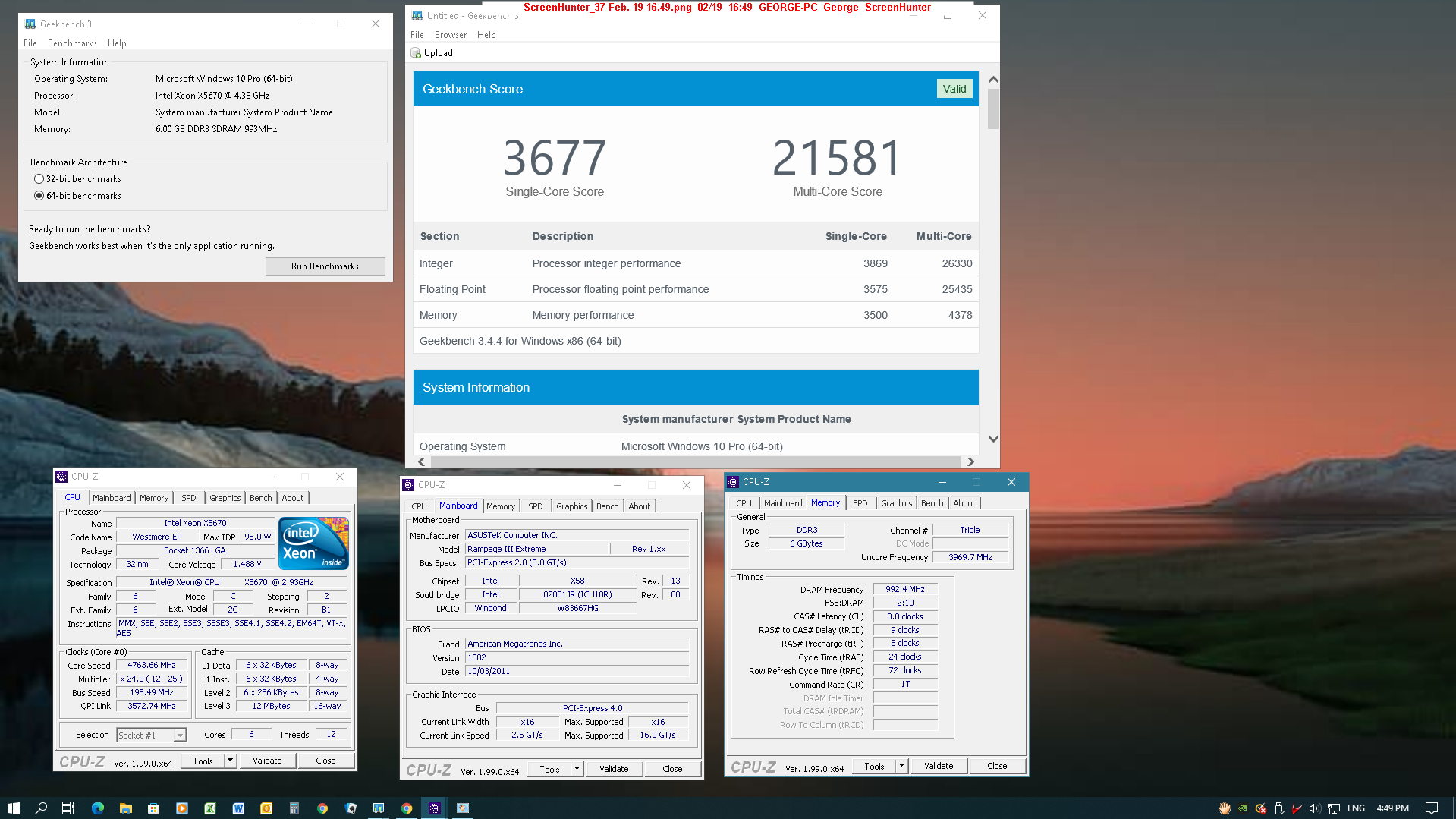Click the scroll-down arrow in Geekbench results
Image resolution: width=1456 pixels, height=819 pixels.
993,439
